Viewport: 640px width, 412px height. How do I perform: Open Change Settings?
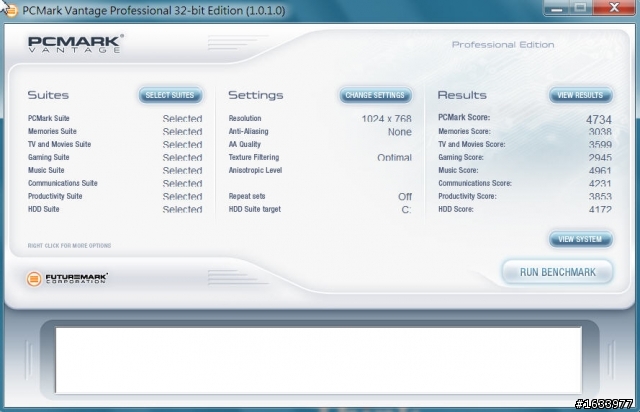tap(375, 95)
